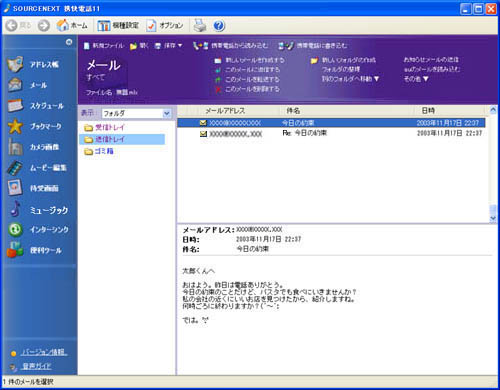Click このメールに返信する to reply
Viewport: 500px width, 390px height.
click(247, 70)
